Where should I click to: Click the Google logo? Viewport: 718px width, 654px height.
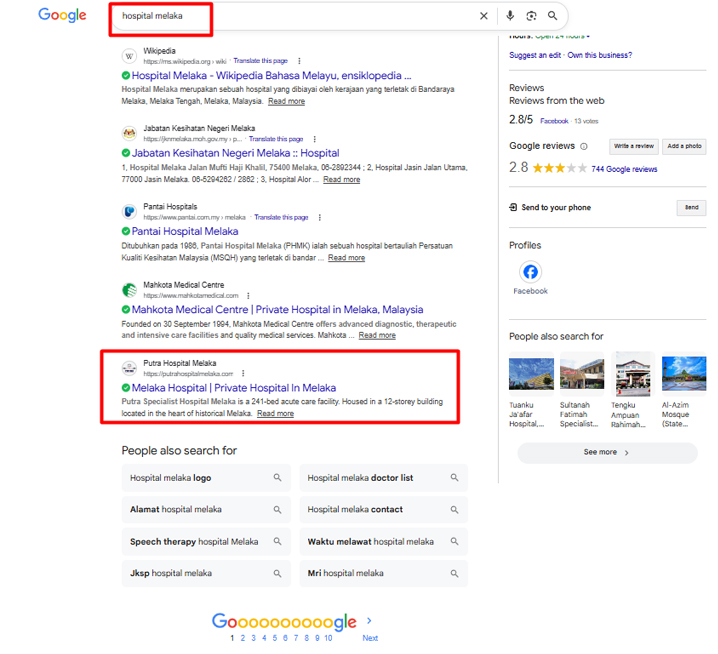click(x=62, y=15)
